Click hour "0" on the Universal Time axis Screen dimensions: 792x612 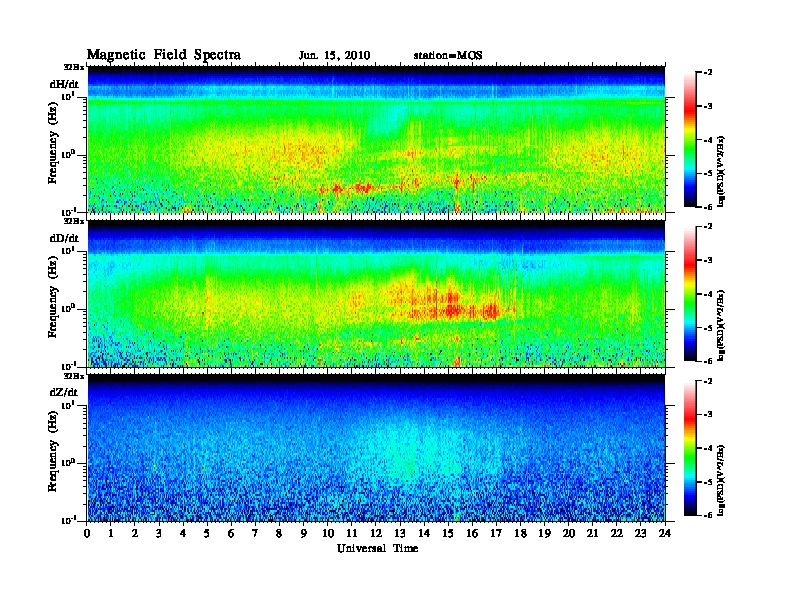pos(87,534)
